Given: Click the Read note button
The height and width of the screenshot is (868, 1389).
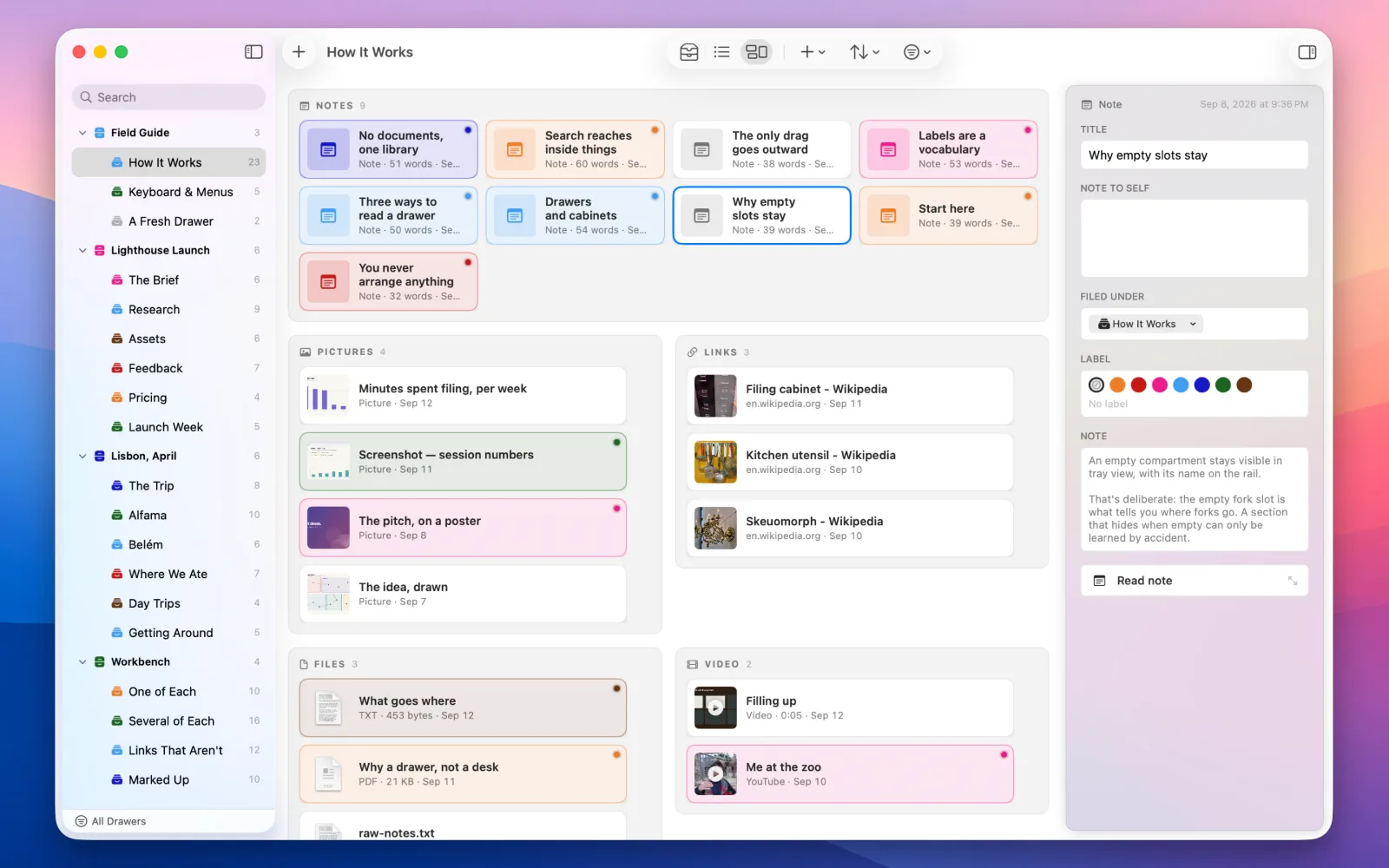Looking at the screenshot, I should click(1194, 581).
